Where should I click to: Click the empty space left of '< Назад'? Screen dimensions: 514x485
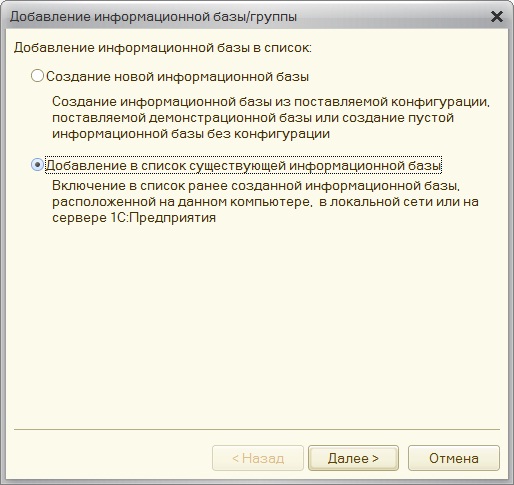tap(112, 458)
